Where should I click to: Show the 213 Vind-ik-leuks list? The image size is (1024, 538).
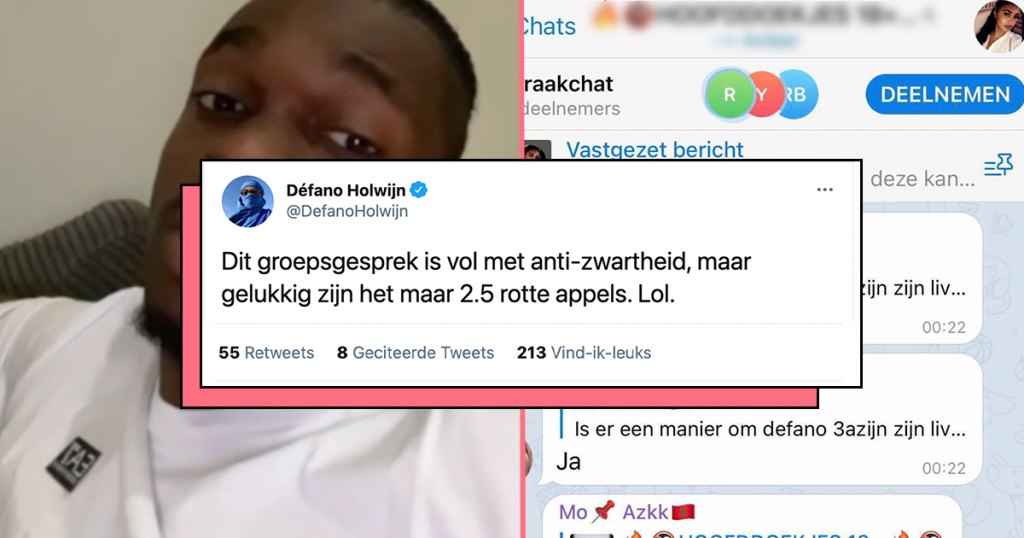click(584, 353)
